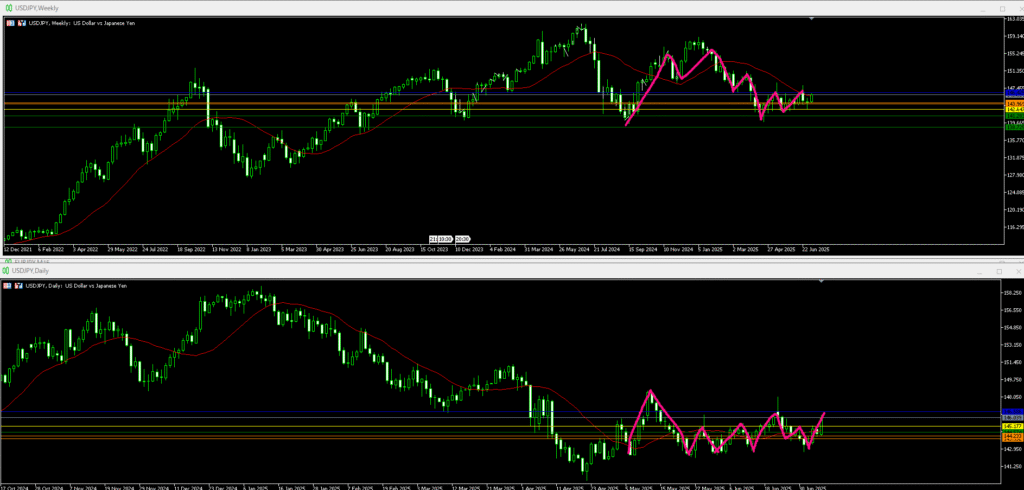This screenshot has width=1024, height=490.
Task: Maximize the USDJPY,Daily chart window
Action: tap(999, 271)
